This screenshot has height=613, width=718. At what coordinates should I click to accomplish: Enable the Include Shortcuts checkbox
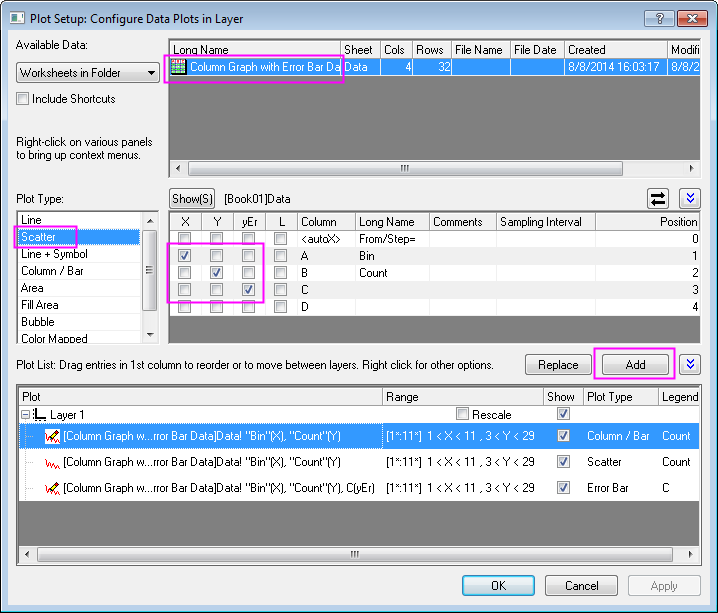coord(22,98)
